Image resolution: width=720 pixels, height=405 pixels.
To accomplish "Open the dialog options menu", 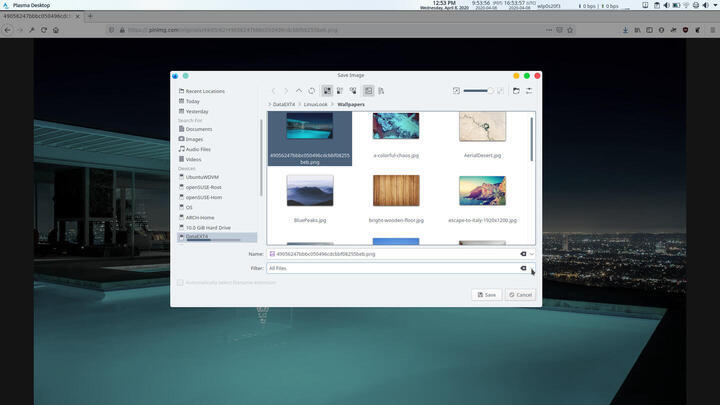I will tap(529, 91).
